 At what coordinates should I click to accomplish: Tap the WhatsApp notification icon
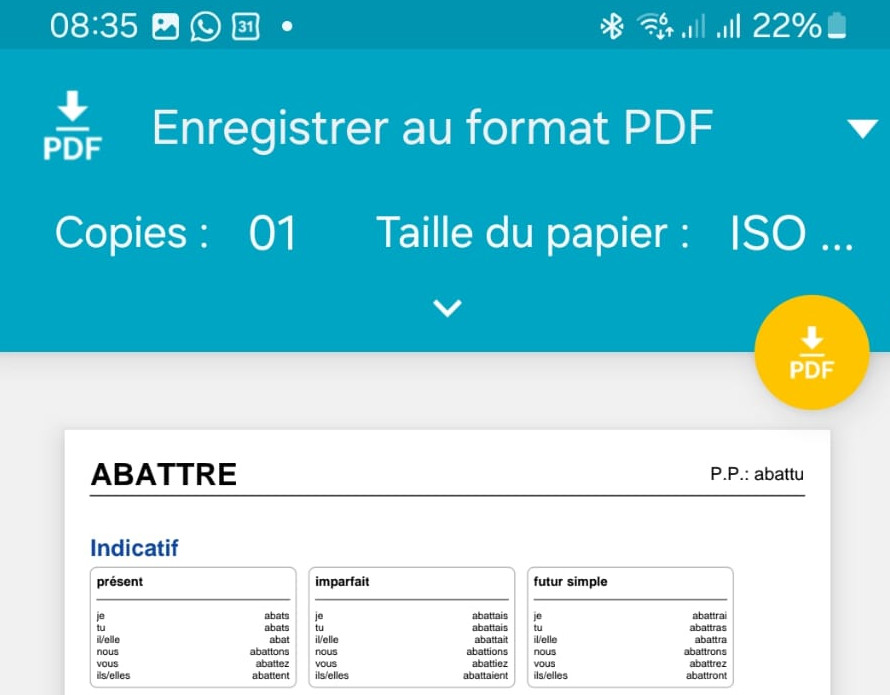click(x=205, y=27)
